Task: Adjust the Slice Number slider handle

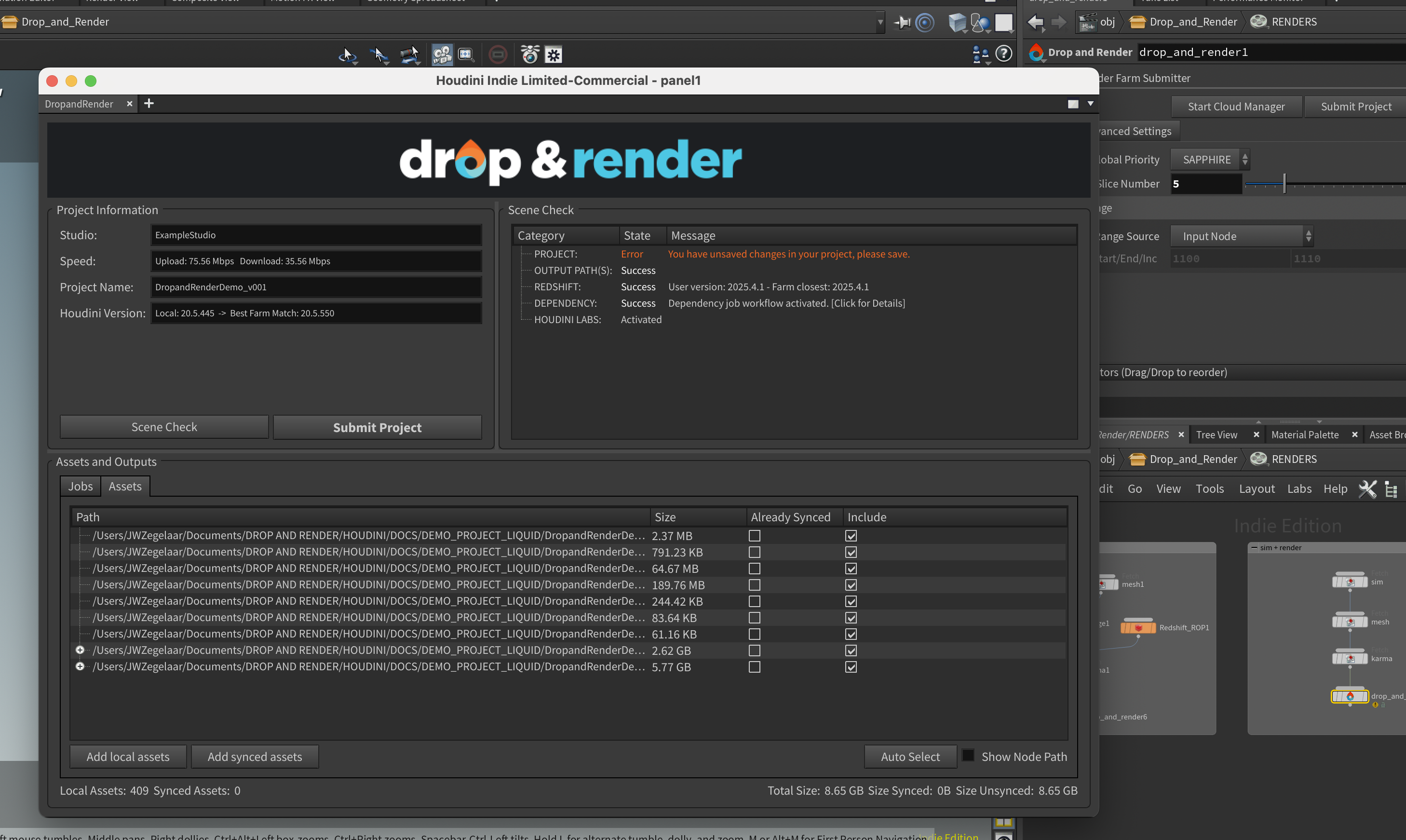Action: click(1284, 183)
